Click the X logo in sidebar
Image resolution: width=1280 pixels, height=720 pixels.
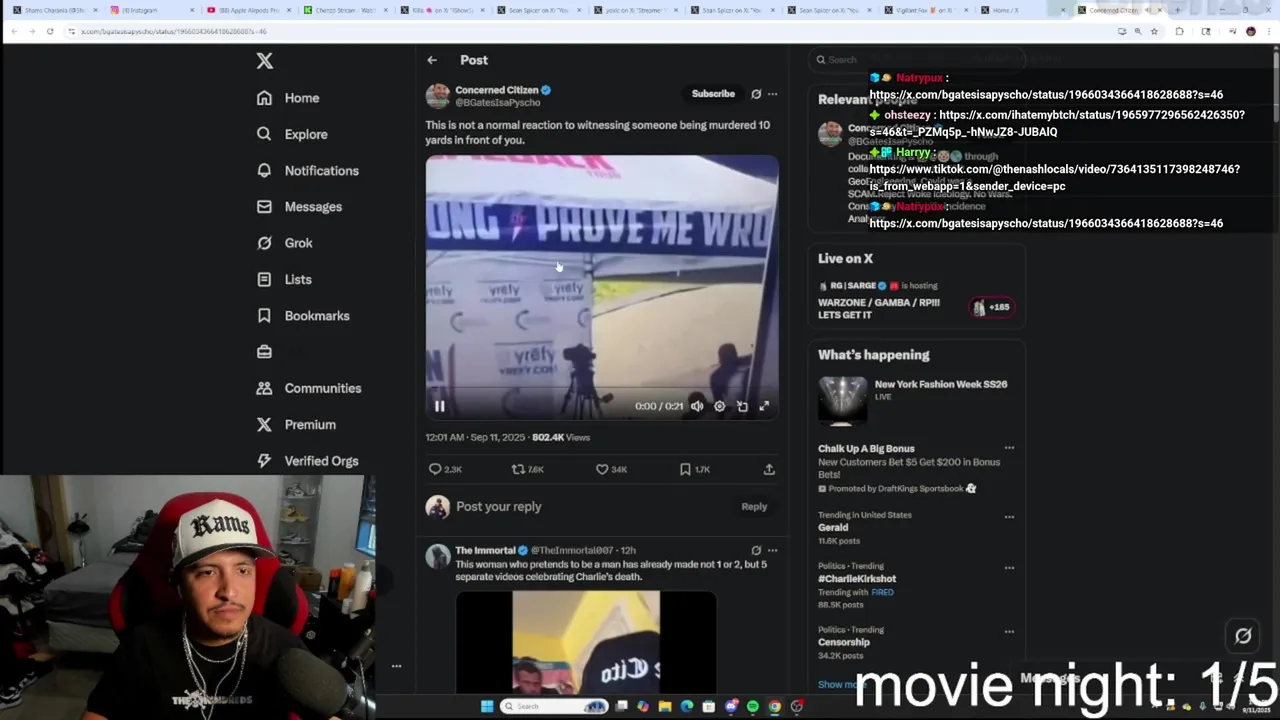(x=264, y=61)
